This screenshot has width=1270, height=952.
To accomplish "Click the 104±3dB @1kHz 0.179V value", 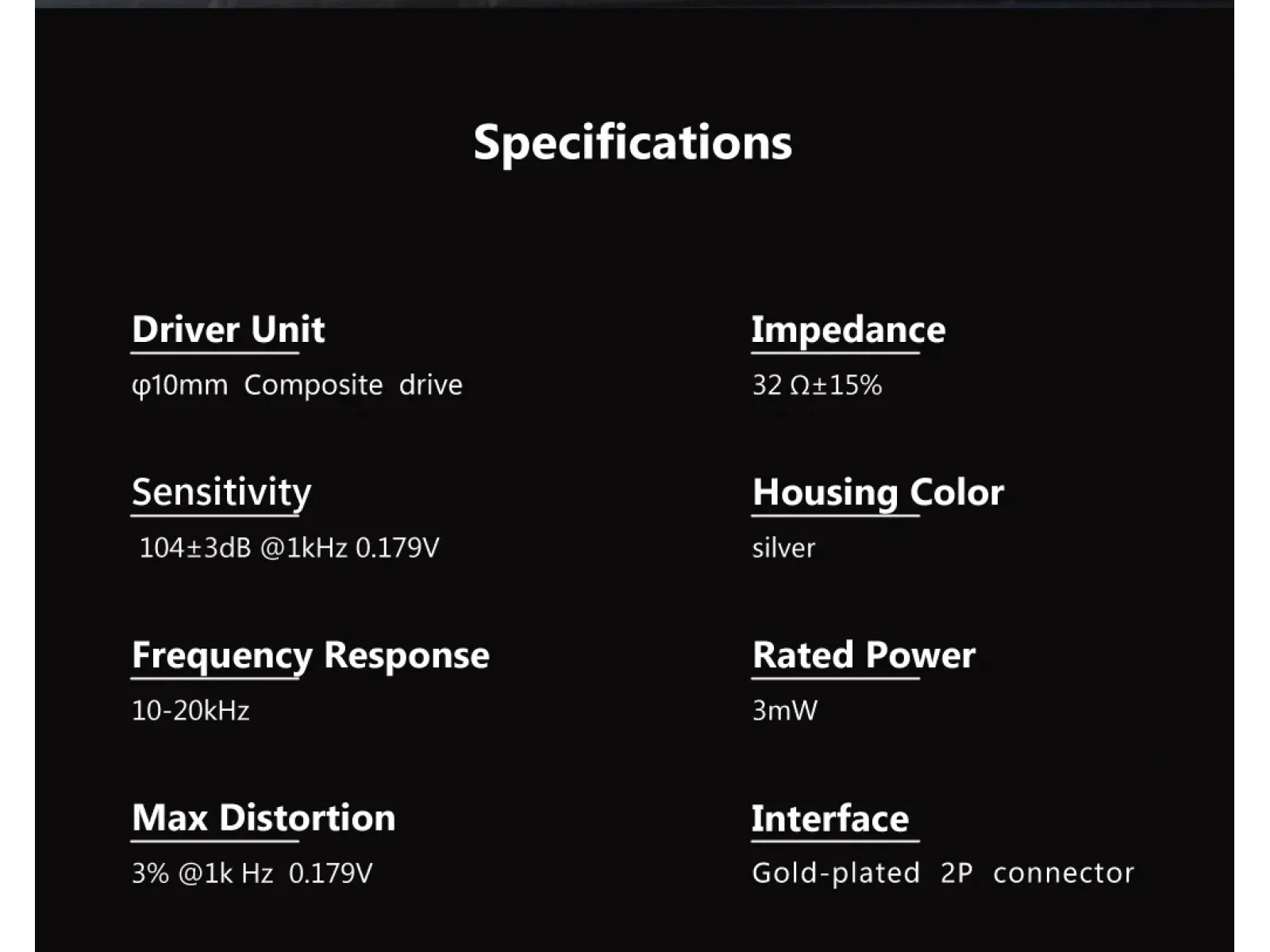I will (289, 548).
